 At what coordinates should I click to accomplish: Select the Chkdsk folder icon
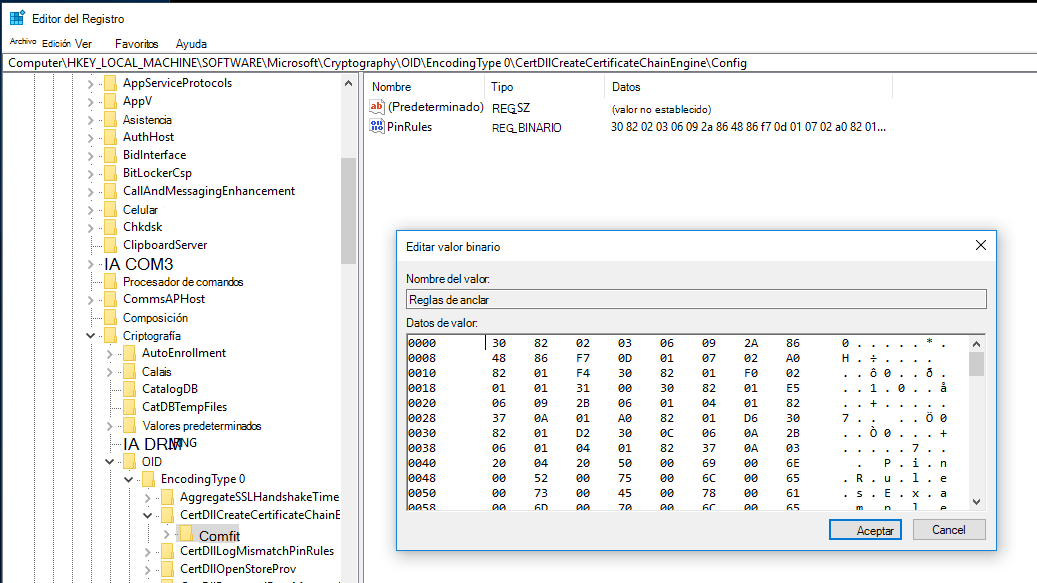tap(111, 227)
